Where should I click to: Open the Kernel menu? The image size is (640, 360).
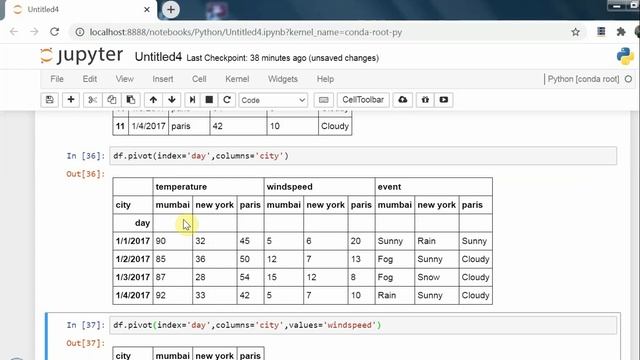point(237,79)
